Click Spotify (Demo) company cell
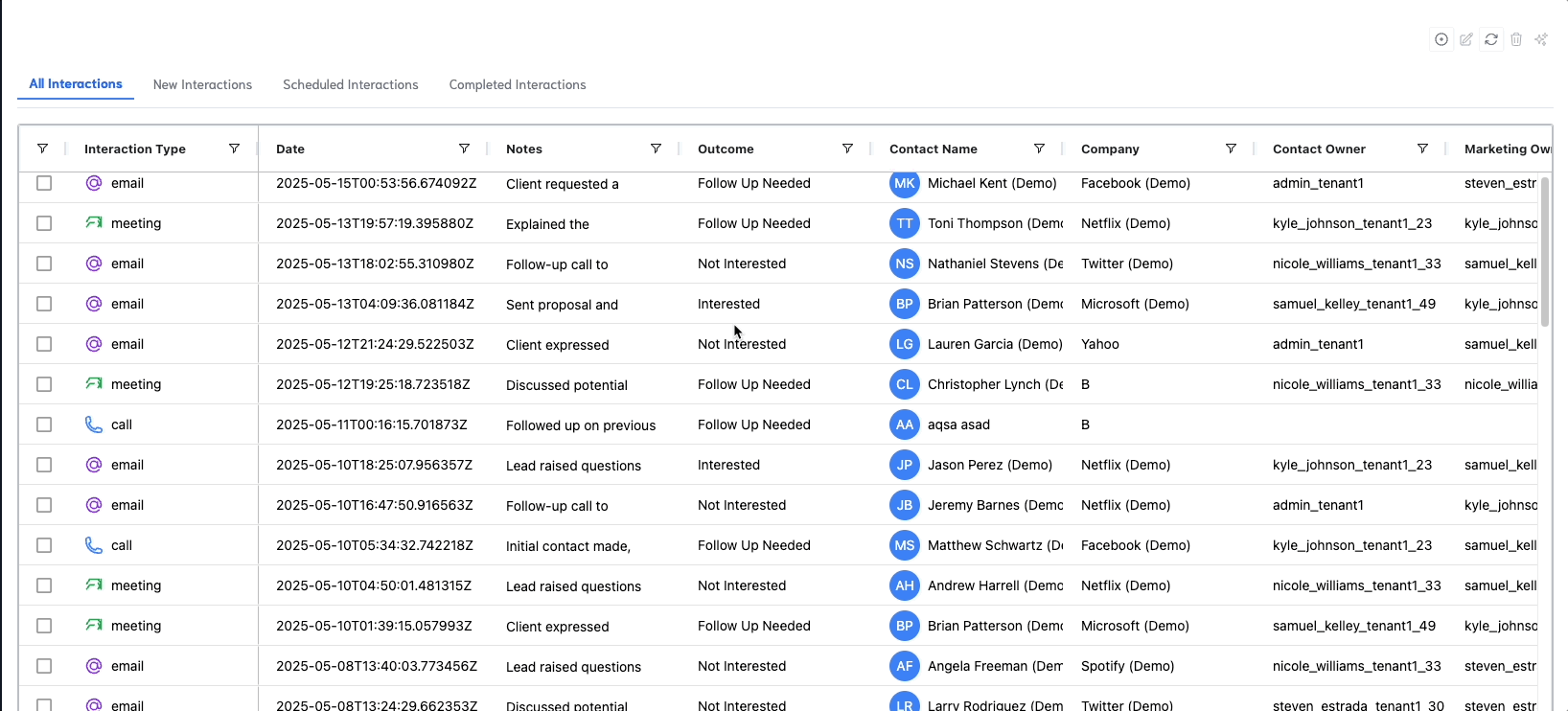This screenshot has width=1568, height=711. [1127, 666]
